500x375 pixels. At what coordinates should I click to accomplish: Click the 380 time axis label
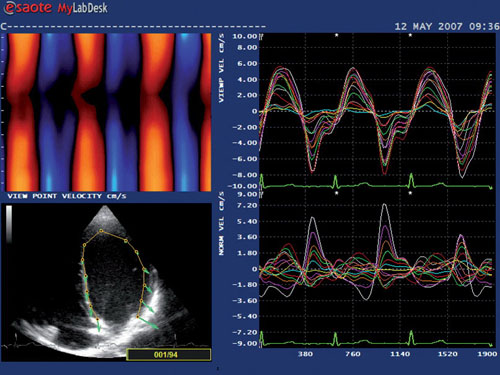pos(305,354)
